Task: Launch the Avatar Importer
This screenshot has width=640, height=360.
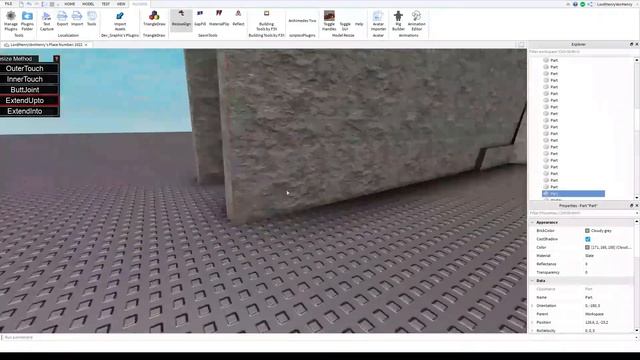Action: (x=378, y=21)
